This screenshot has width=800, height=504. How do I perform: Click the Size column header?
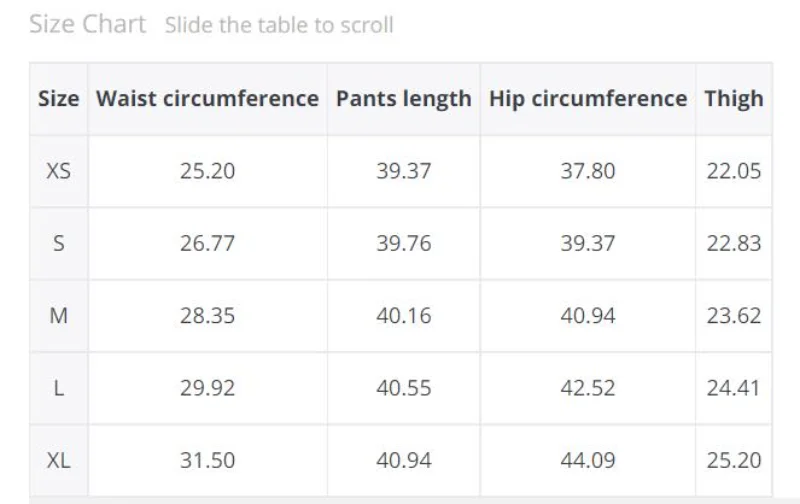coord(58,99)
